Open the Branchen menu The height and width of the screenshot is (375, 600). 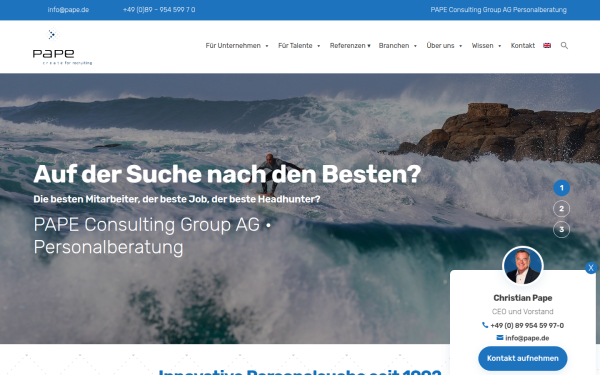click(394, 46)
